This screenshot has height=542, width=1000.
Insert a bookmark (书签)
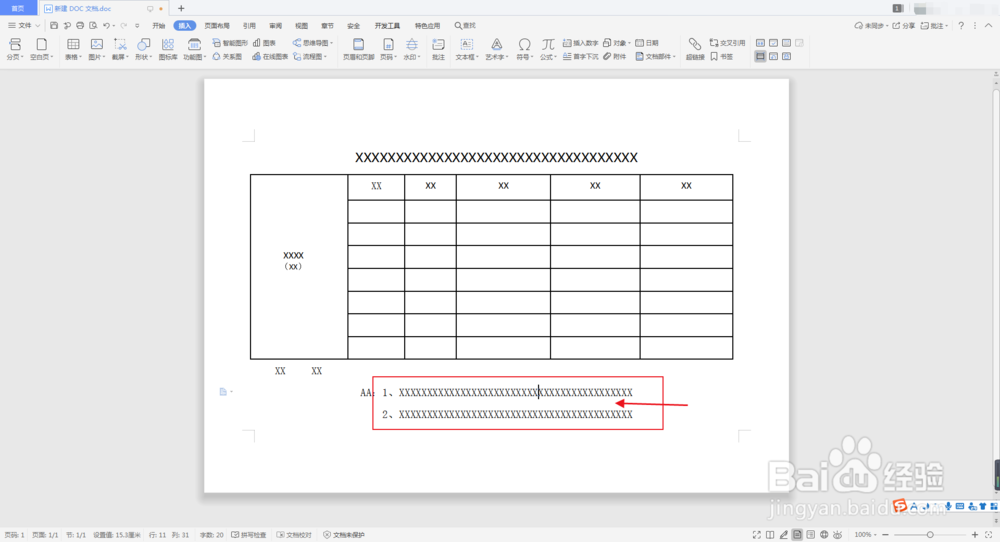pyautogui.click(x=722, y=57)
